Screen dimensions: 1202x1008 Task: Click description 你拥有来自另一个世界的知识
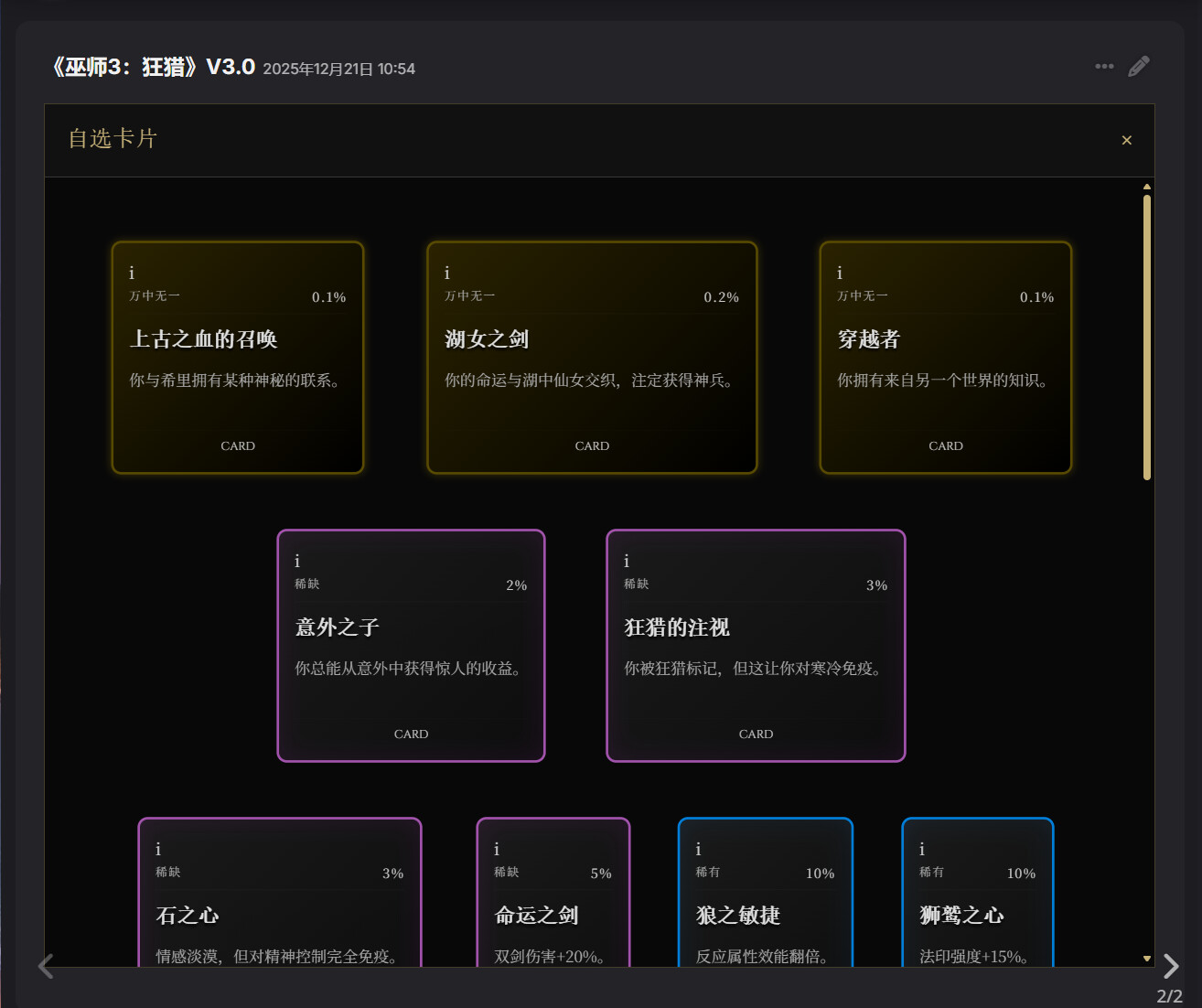point(945,381)
